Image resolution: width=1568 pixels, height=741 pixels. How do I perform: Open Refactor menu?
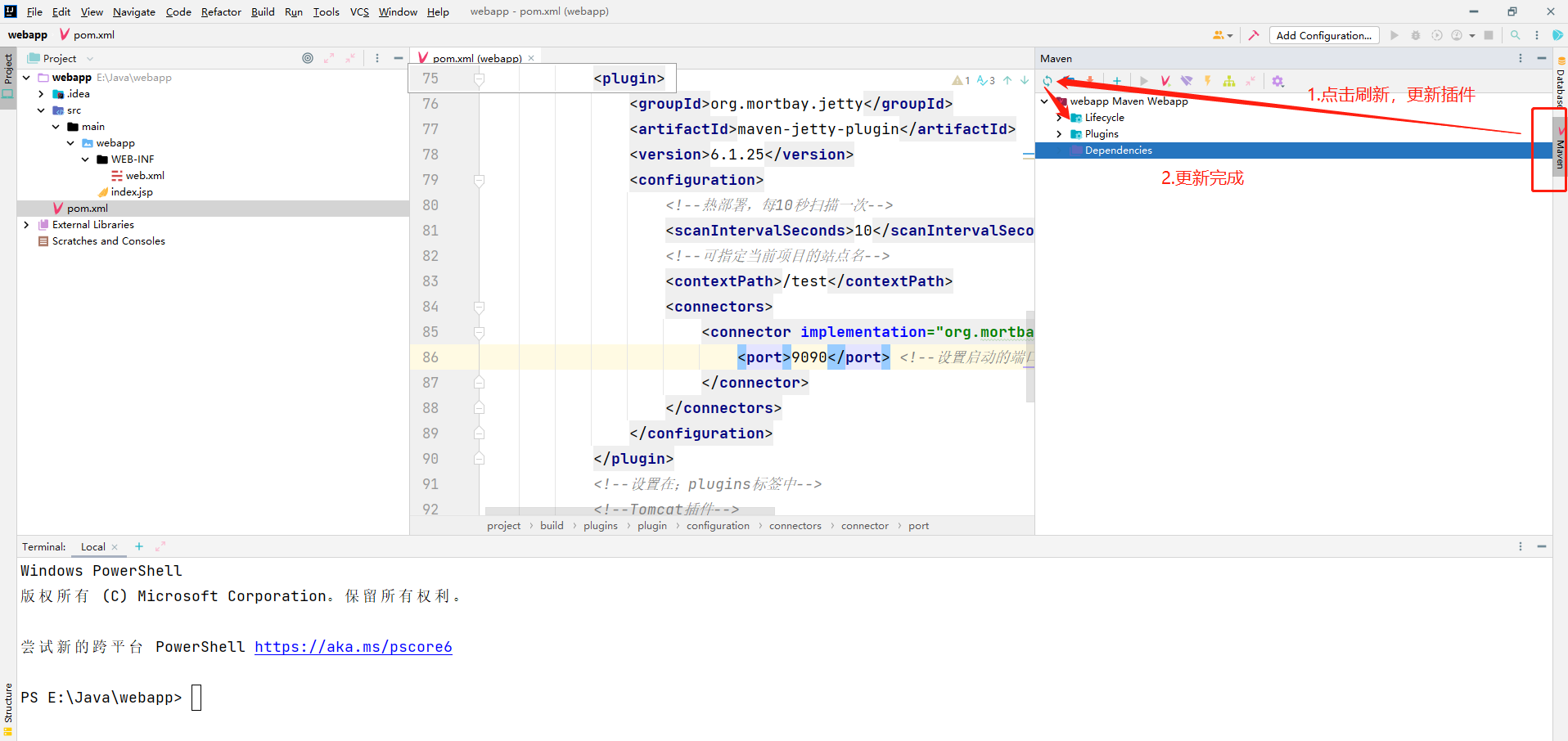tap(221, 11)
